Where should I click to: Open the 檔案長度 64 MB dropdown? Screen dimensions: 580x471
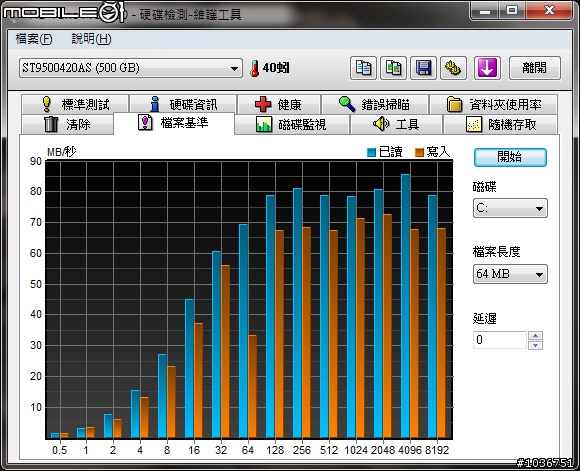510,274
